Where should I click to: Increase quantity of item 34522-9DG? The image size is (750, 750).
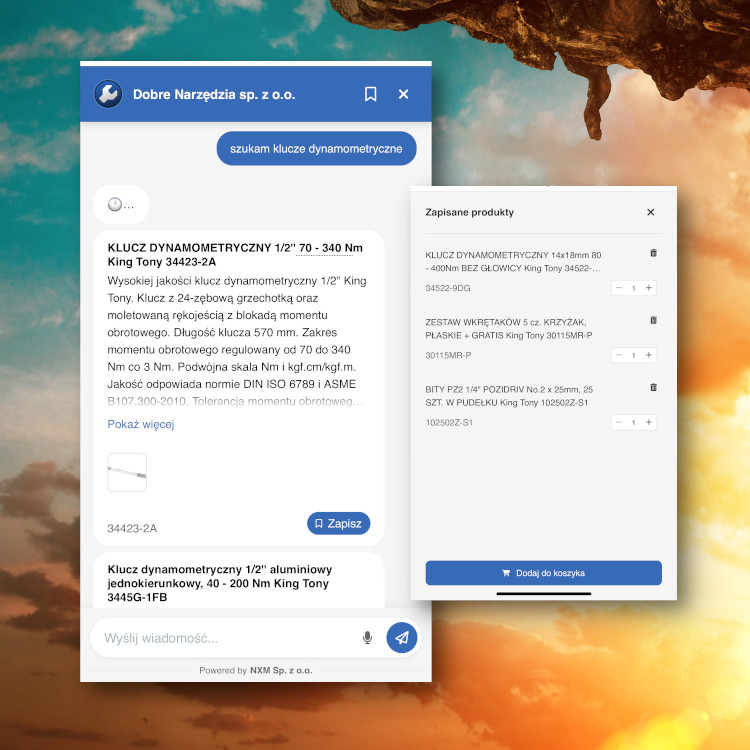tap(648, 288)
